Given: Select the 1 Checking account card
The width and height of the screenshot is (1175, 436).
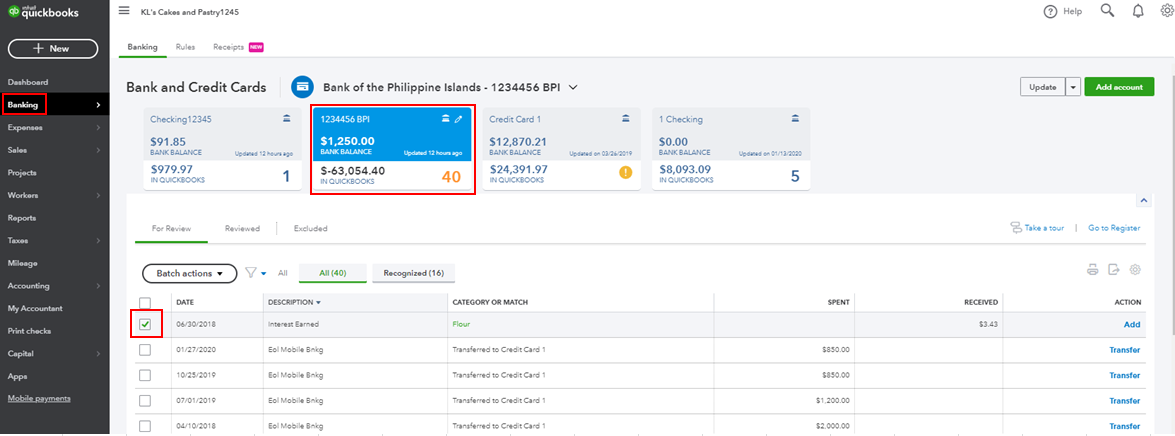Looking at the screenshot, I should pos(731,148).
